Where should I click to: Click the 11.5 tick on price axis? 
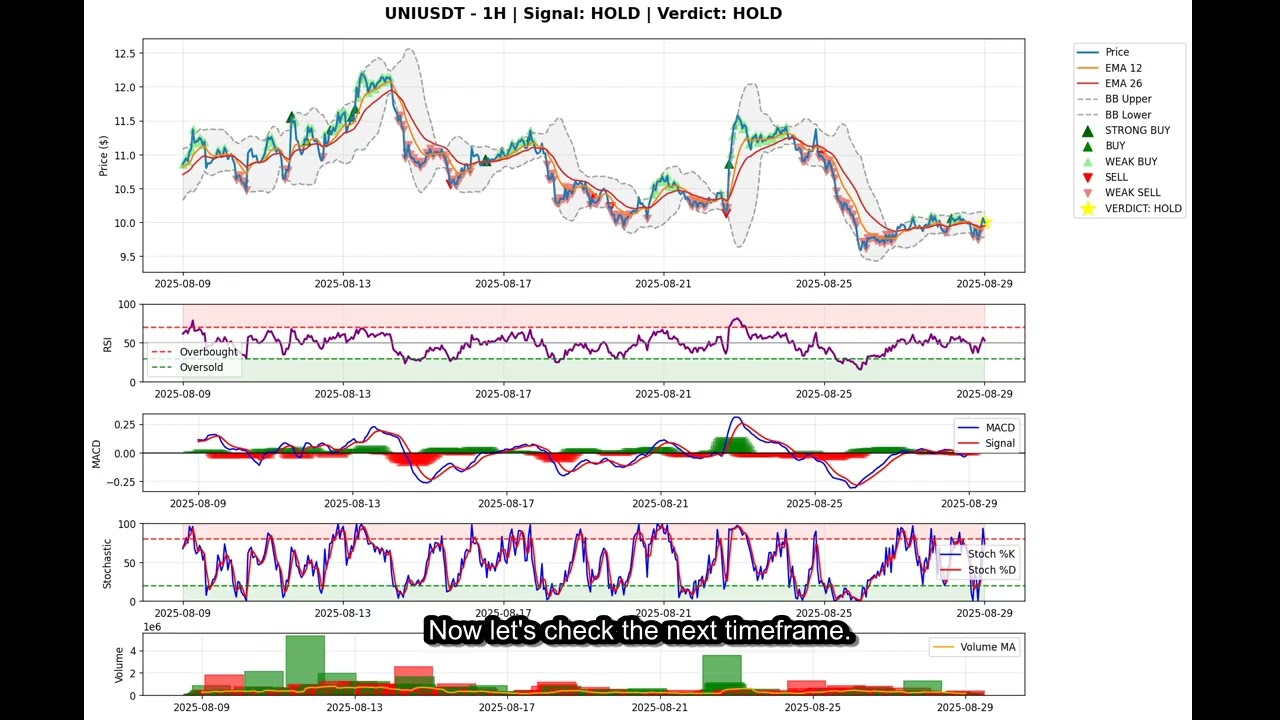[x=125, y=121]
